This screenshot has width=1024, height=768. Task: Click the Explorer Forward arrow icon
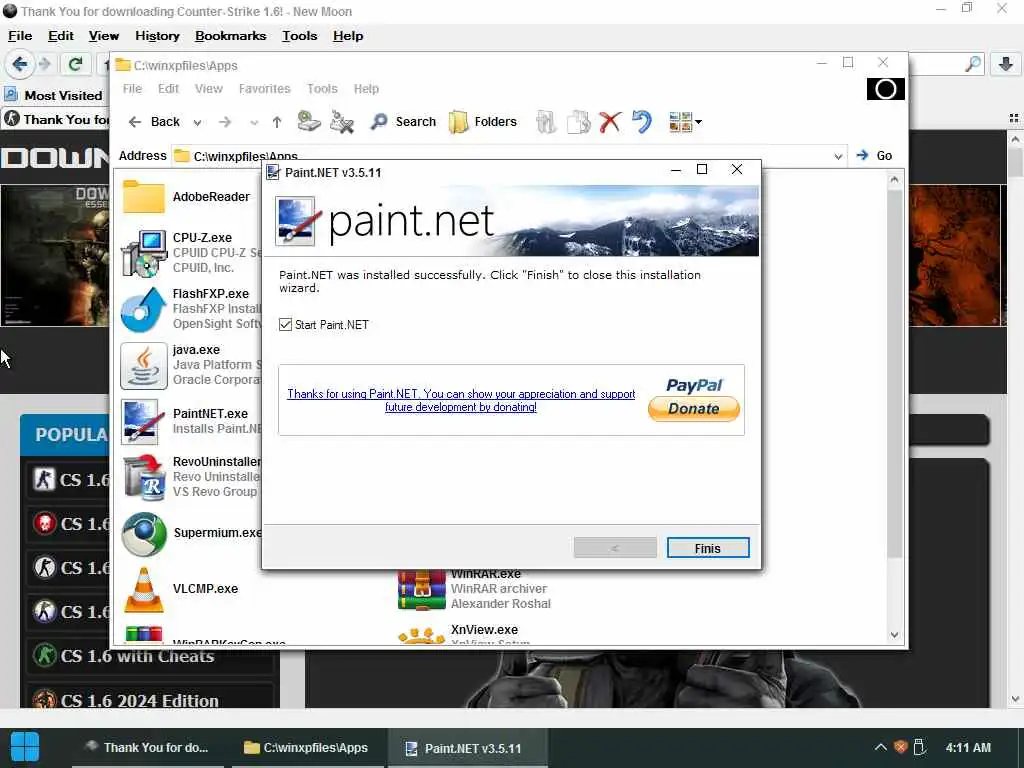click(225, 121)
